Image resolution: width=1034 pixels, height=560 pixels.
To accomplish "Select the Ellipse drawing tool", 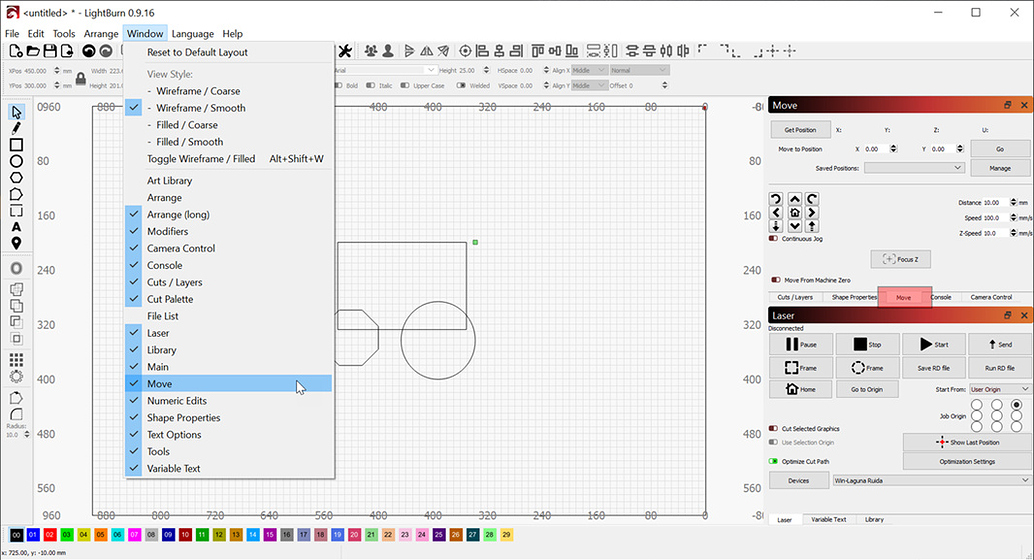I will pyautogui.click(x=16, y=161).
